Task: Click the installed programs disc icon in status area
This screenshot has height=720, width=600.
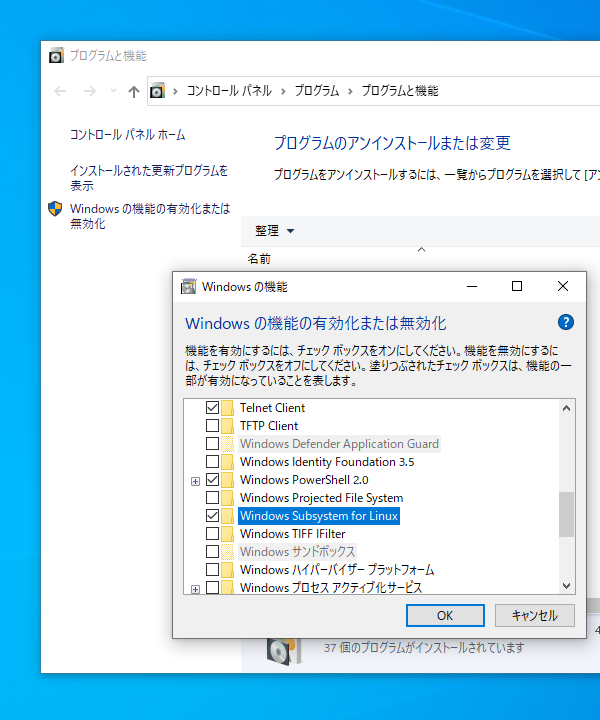Action: (x=284, y=651)
